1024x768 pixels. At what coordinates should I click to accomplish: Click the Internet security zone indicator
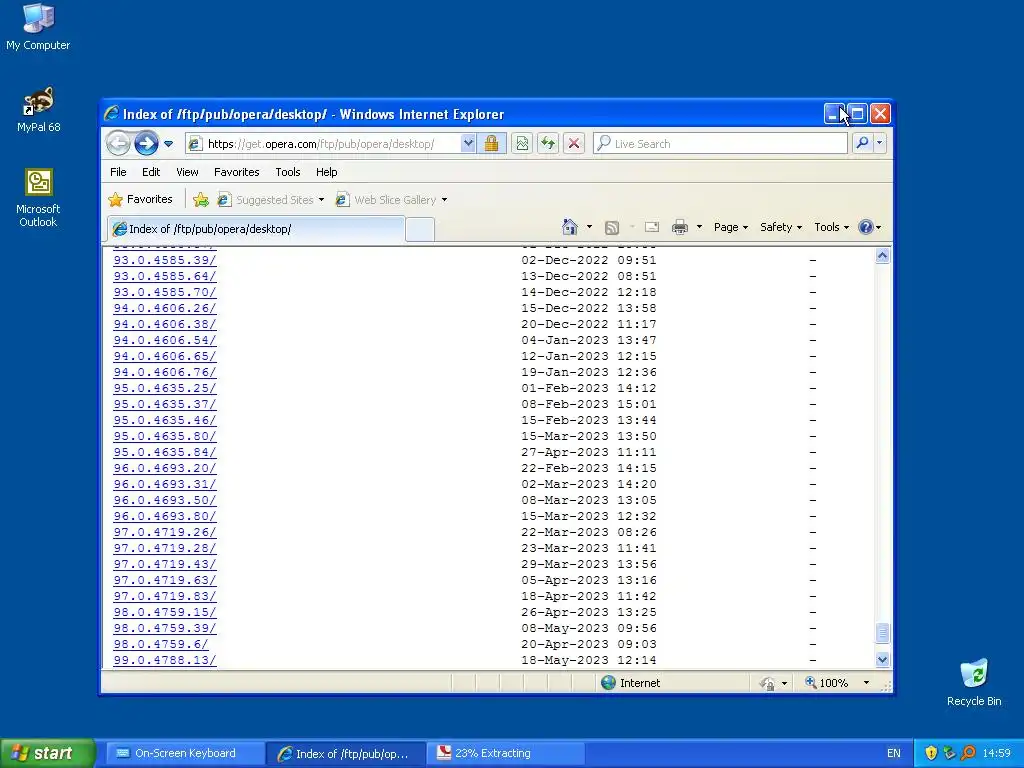point(630,682)
